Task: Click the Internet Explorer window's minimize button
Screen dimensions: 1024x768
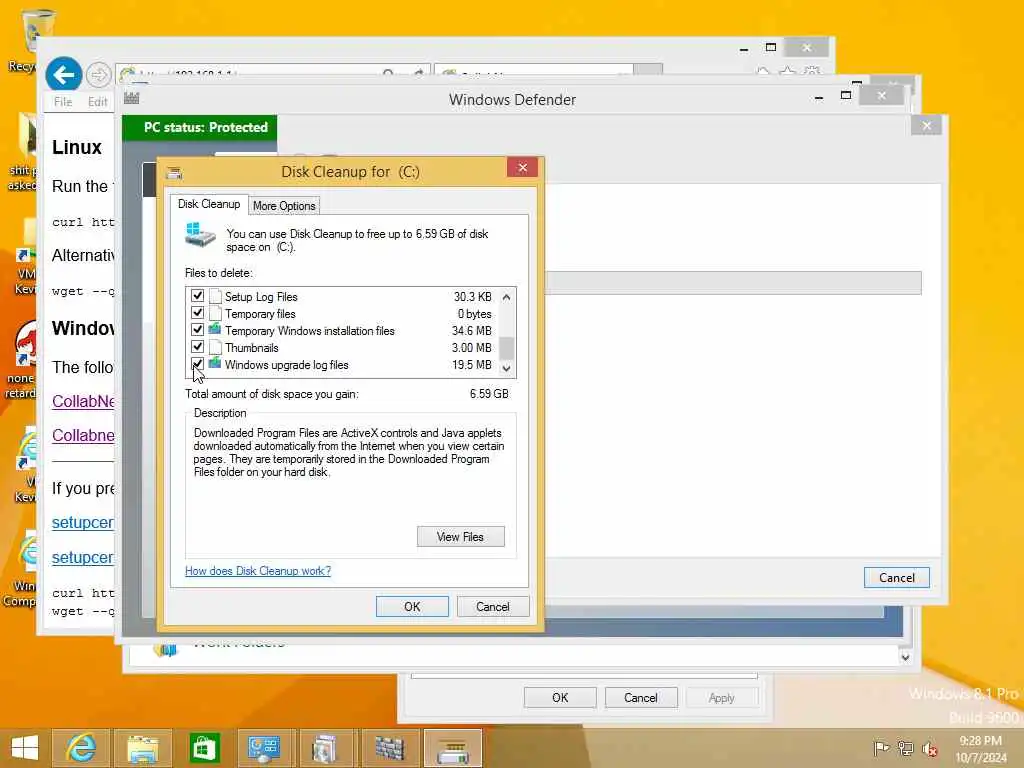Action: click(744, 48)
